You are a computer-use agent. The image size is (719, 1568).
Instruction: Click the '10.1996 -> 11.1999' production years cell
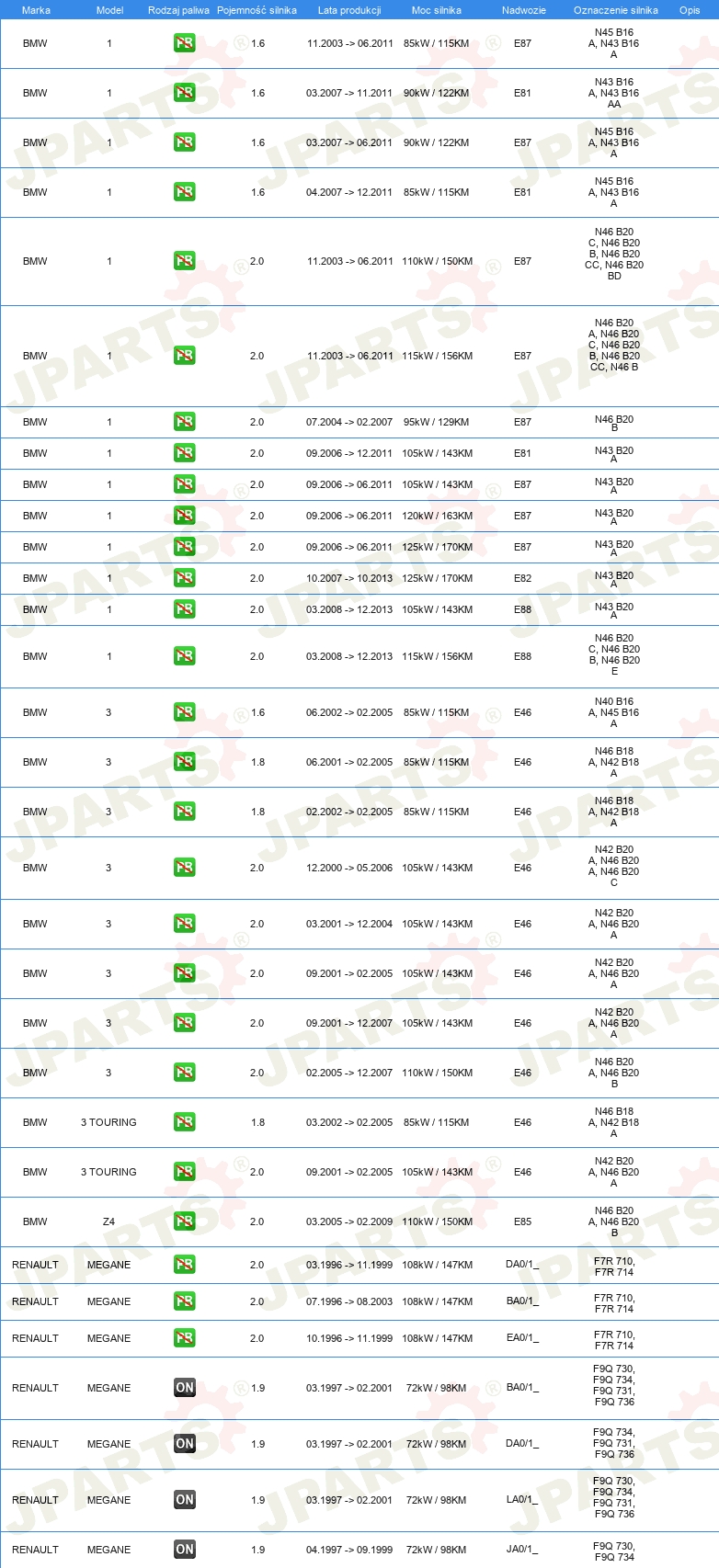349,1338
